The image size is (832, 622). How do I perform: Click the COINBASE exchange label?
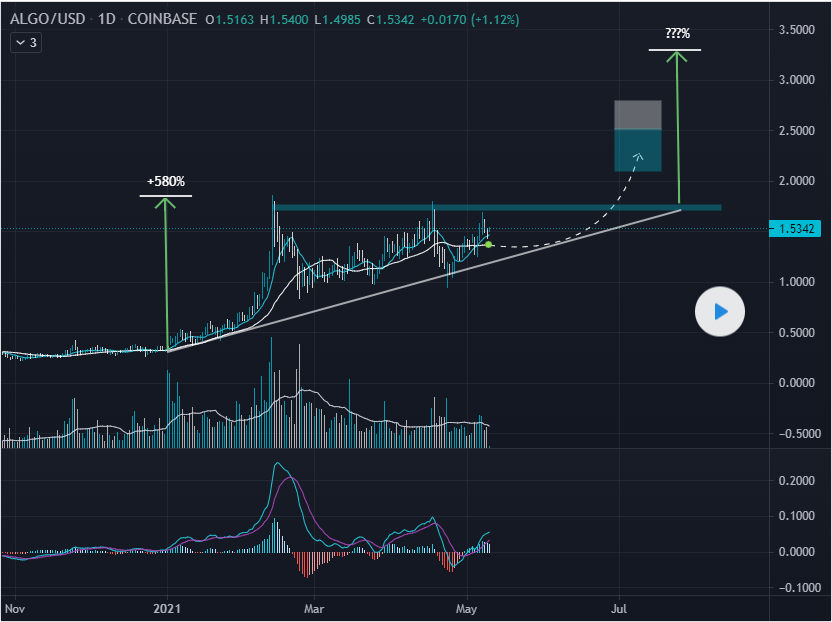coord(163,20)
